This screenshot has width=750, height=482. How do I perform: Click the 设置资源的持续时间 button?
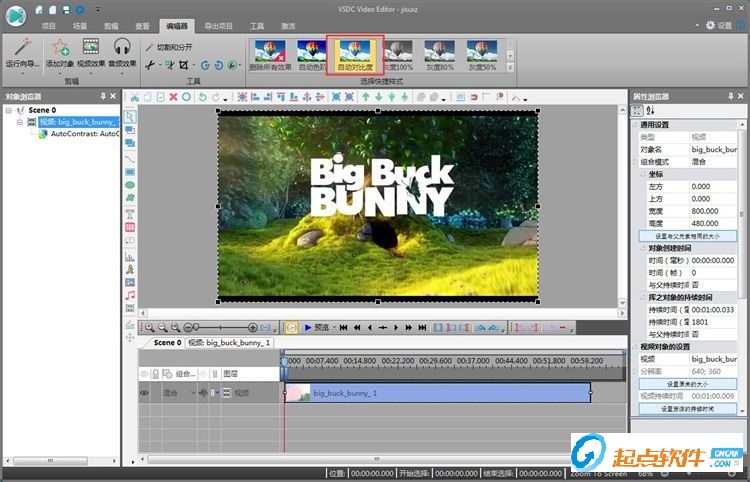tap(687, 409)
